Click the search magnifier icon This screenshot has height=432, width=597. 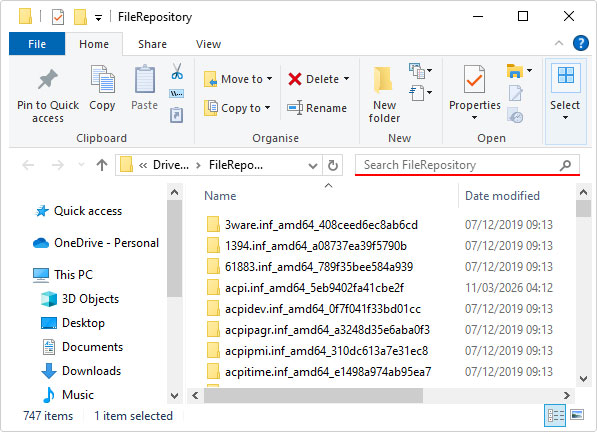click(x=565, y=165)
